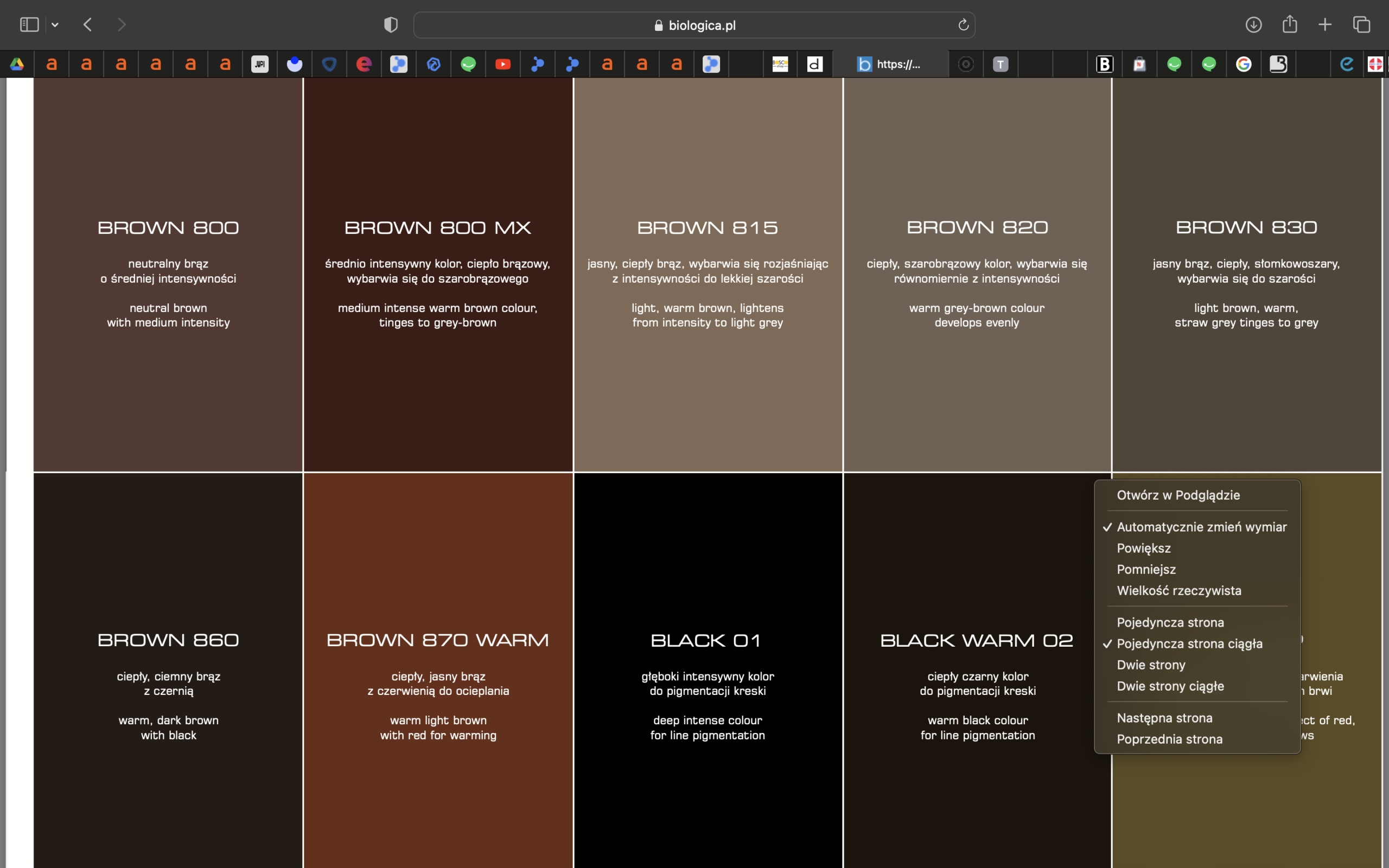Click Następna strona menu entry
The image size is (1389, 868).
coord(1164,718)
